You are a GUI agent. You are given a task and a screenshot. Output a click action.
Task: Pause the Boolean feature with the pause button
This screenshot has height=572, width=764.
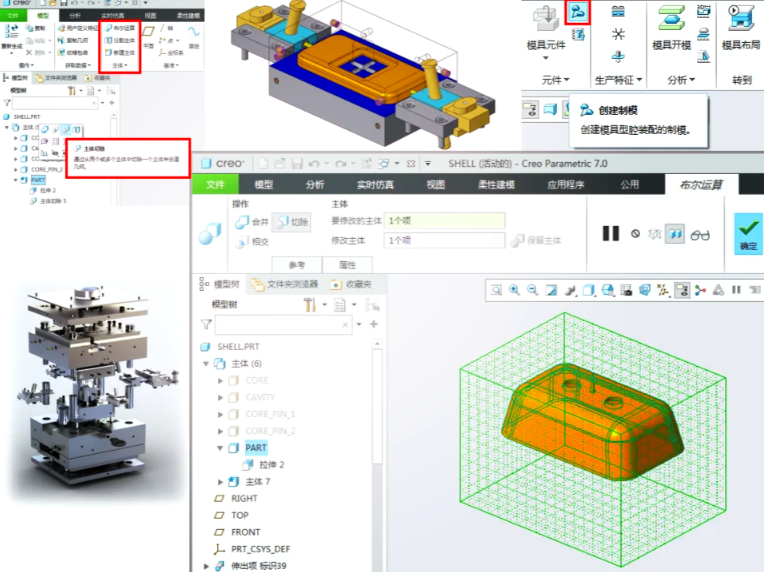pyautogui.click(x=611, y=233)
